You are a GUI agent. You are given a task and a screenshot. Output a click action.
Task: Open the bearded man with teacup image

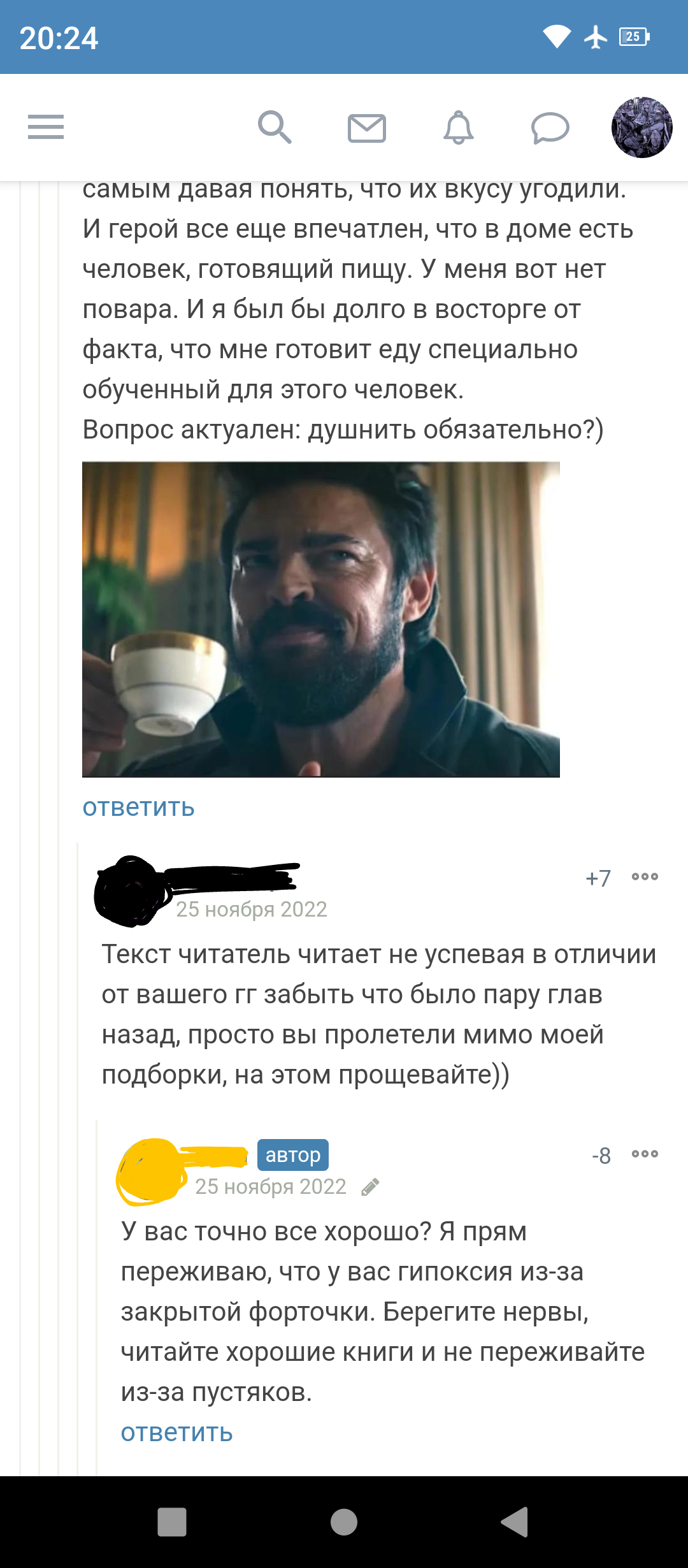pos(321,620)
